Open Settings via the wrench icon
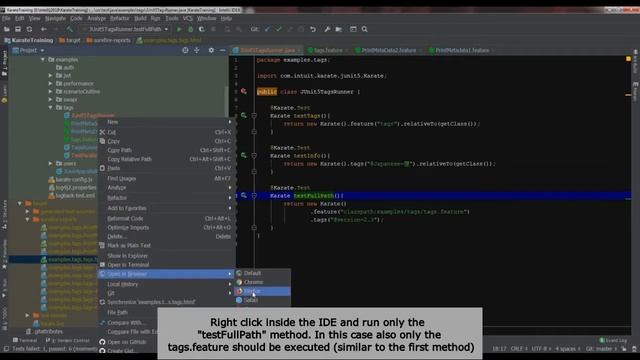 [327, 29]
